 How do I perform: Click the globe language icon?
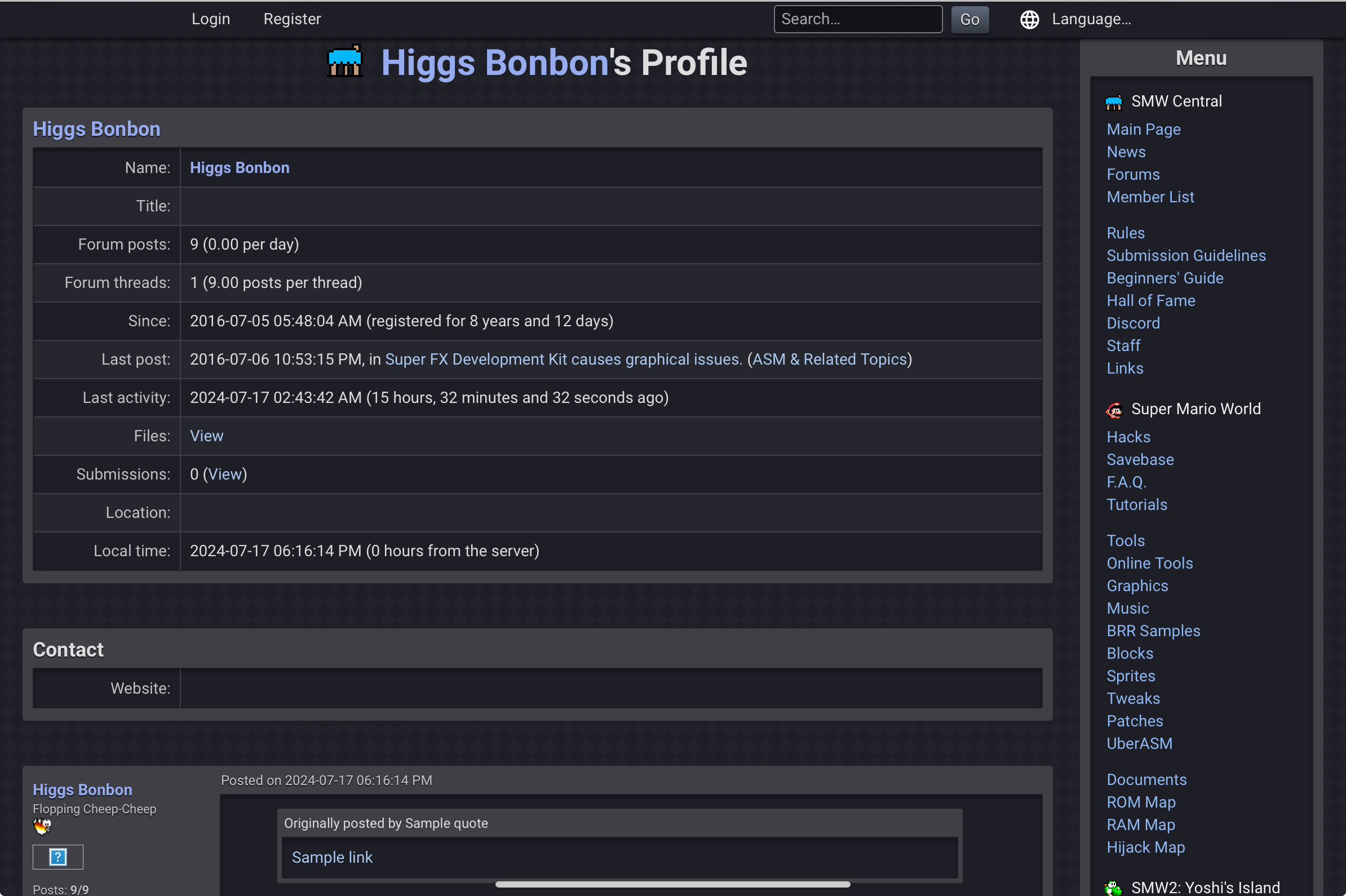point(1029,19)
